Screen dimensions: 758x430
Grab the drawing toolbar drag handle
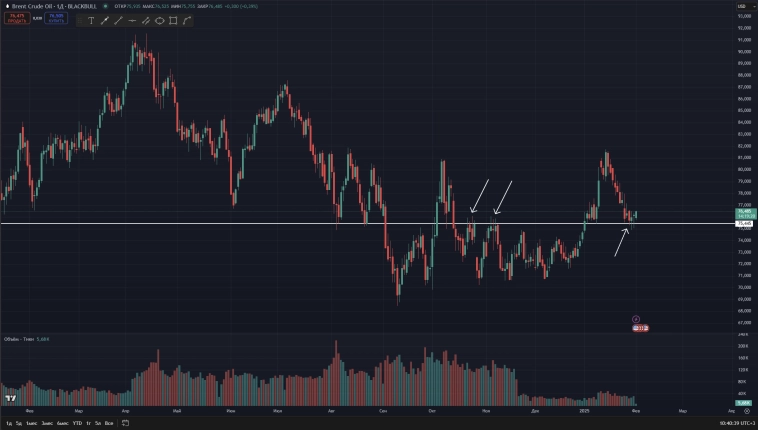[80, 20]
